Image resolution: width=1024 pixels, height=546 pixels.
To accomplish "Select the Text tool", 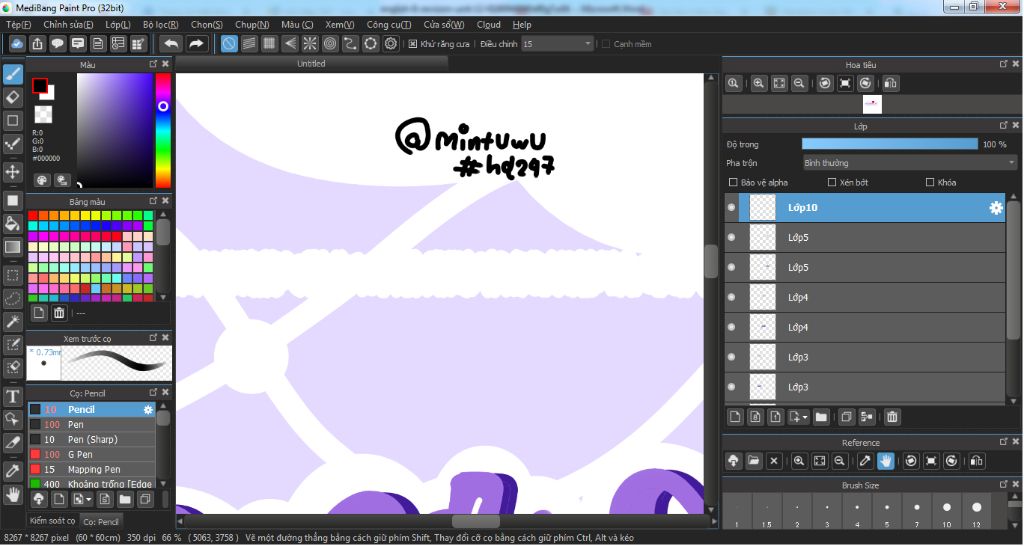I will click(x=12, y=396).
